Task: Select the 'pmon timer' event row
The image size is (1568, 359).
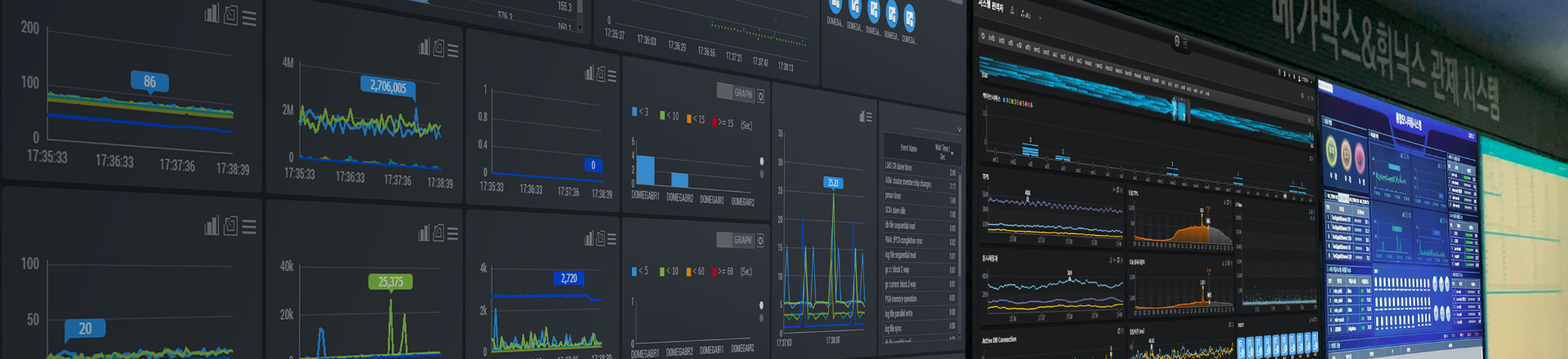Action: pyautogui.click(x=920, y=197)
